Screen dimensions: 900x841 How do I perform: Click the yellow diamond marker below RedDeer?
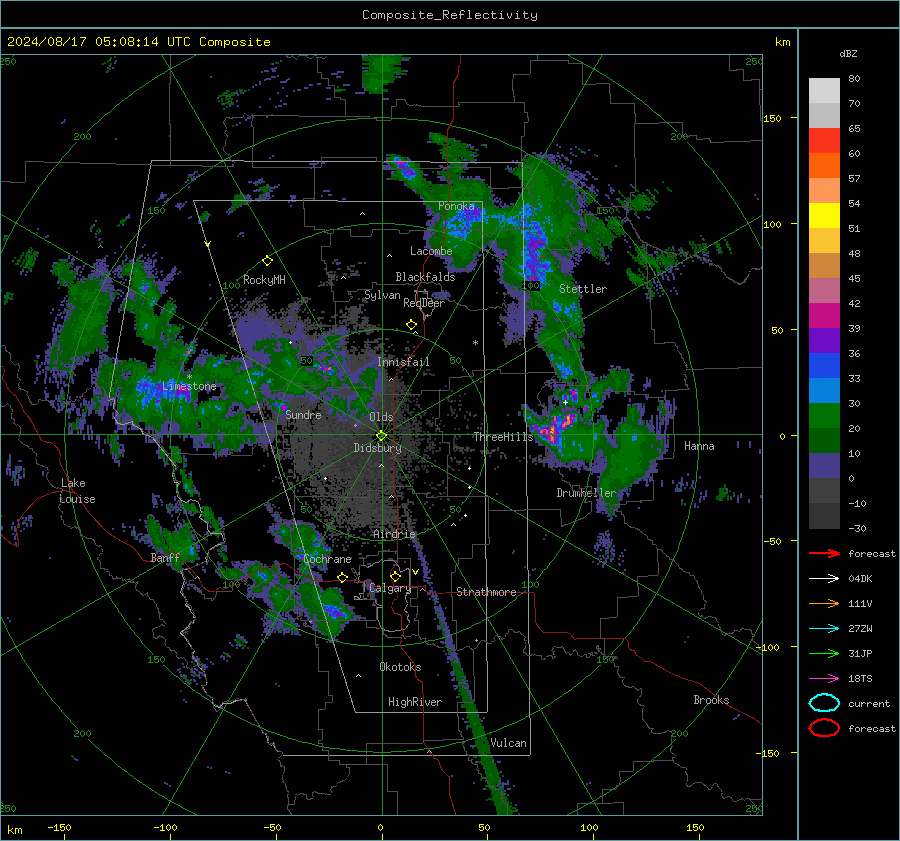click(412, 325)
